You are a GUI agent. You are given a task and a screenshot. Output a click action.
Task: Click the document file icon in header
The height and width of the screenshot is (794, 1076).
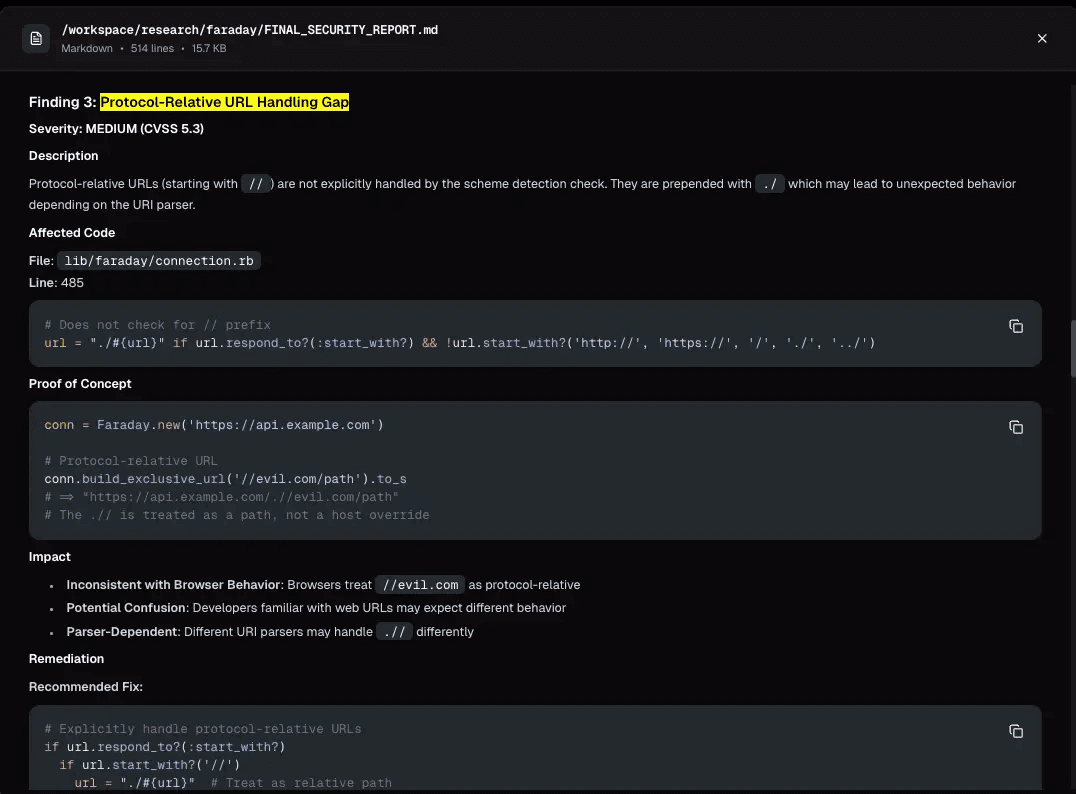pyautogui.click(x=36, y=39)
